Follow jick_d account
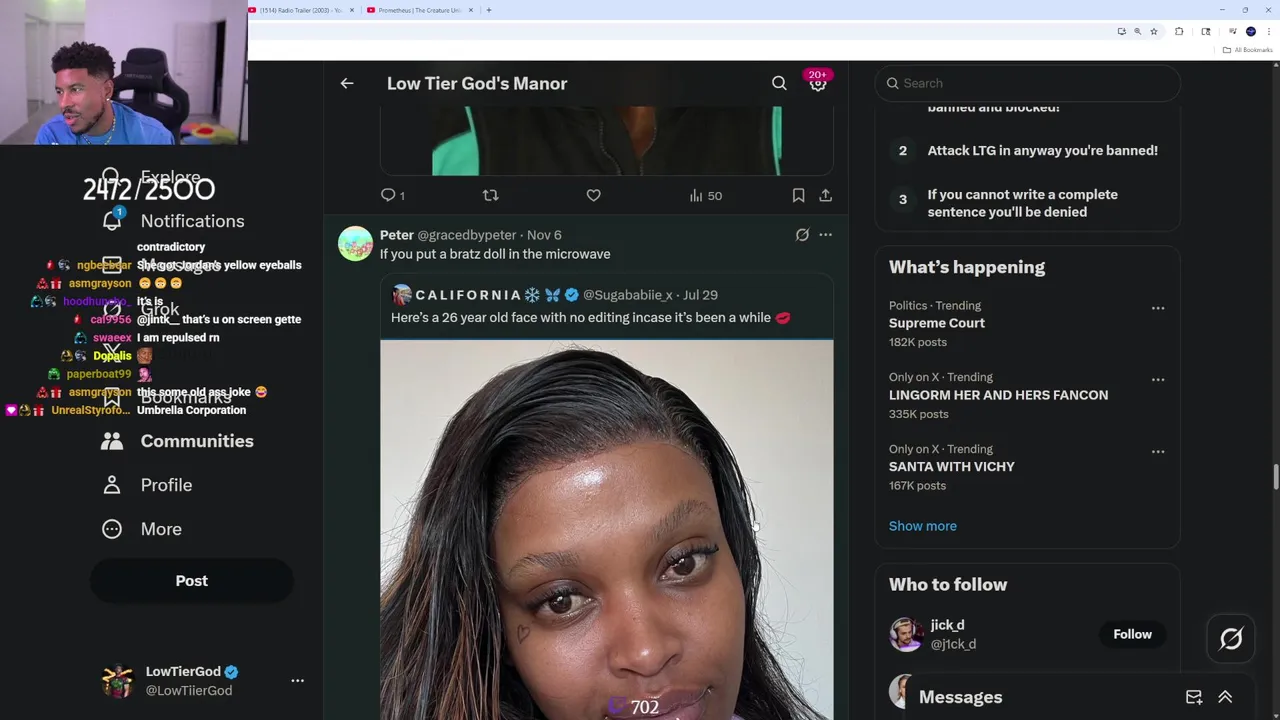The height and width of the screenshot is (720, 1280). (x=1132, y=634)
